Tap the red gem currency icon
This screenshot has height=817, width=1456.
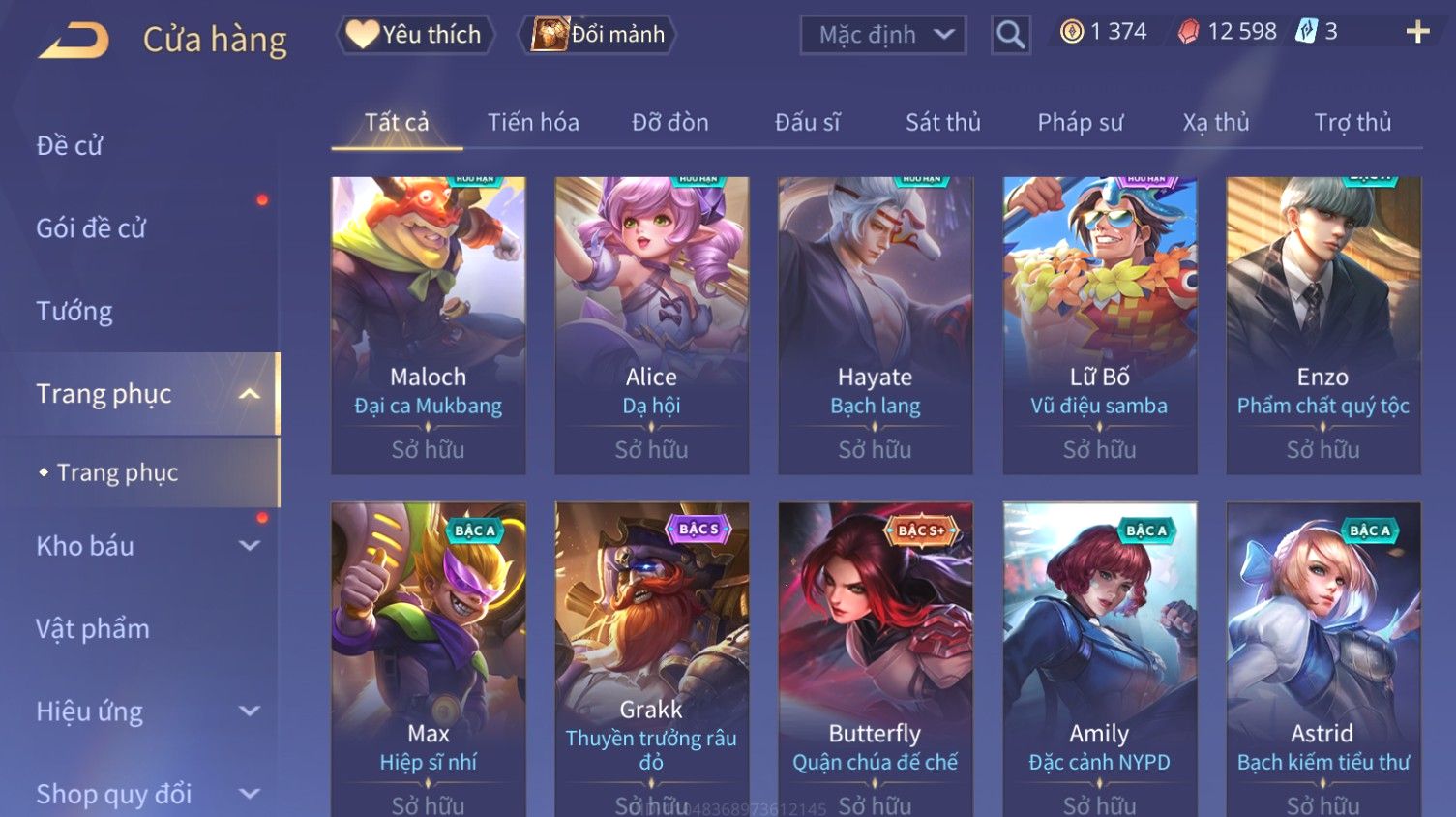coord(1188,32)
